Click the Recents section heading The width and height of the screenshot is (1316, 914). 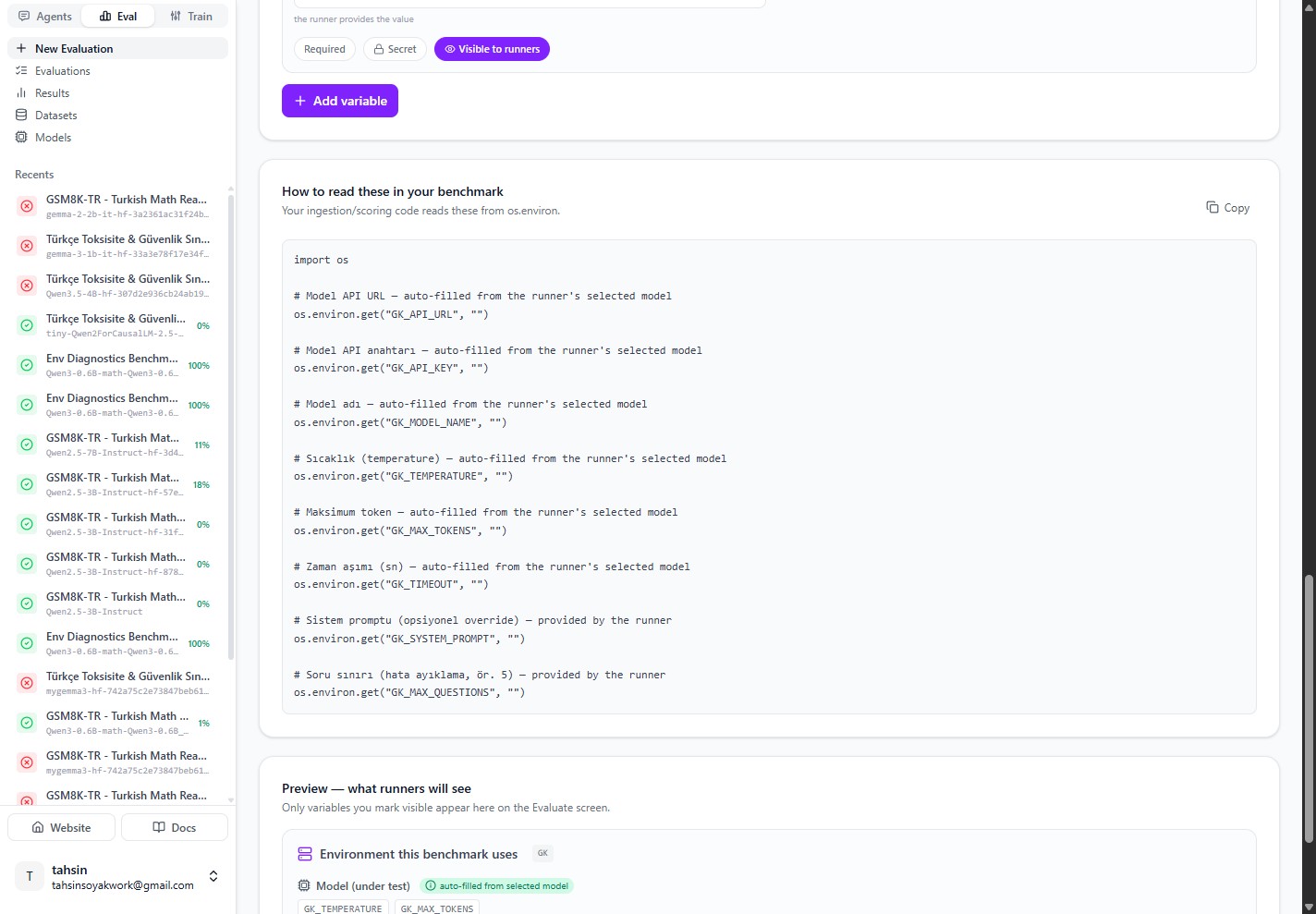click(x=34, y=175)
